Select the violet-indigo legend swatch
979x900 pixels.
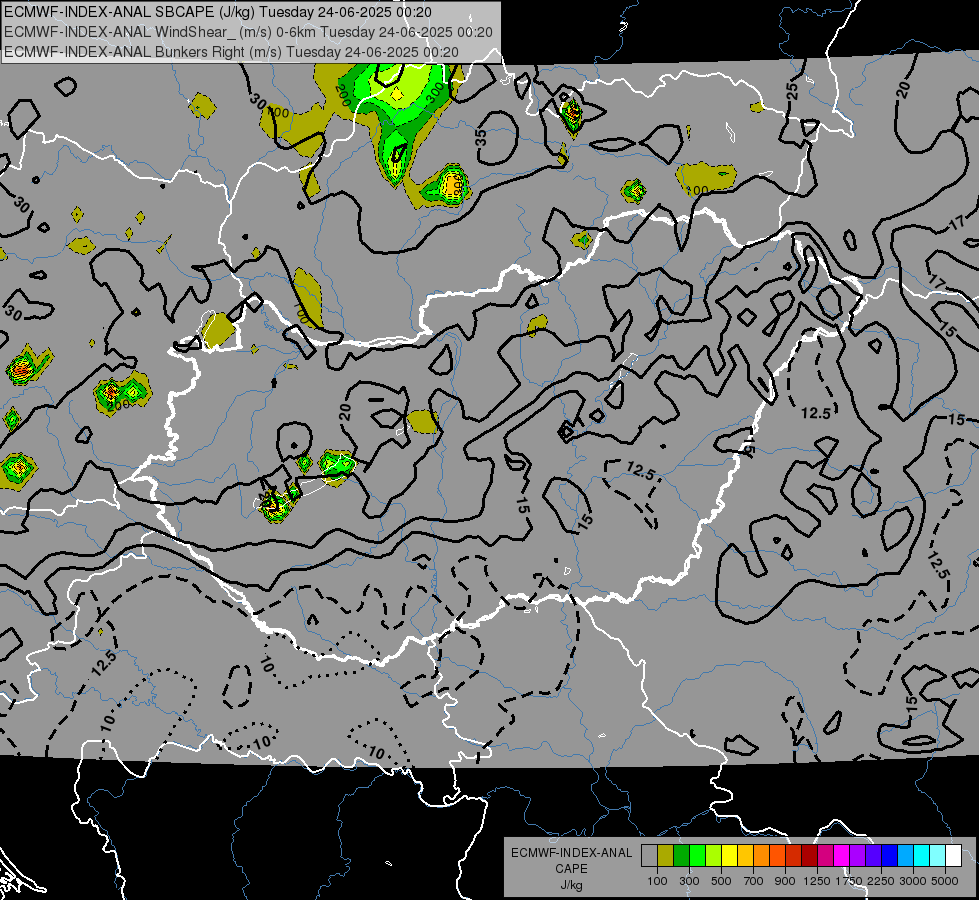(873, 856)
